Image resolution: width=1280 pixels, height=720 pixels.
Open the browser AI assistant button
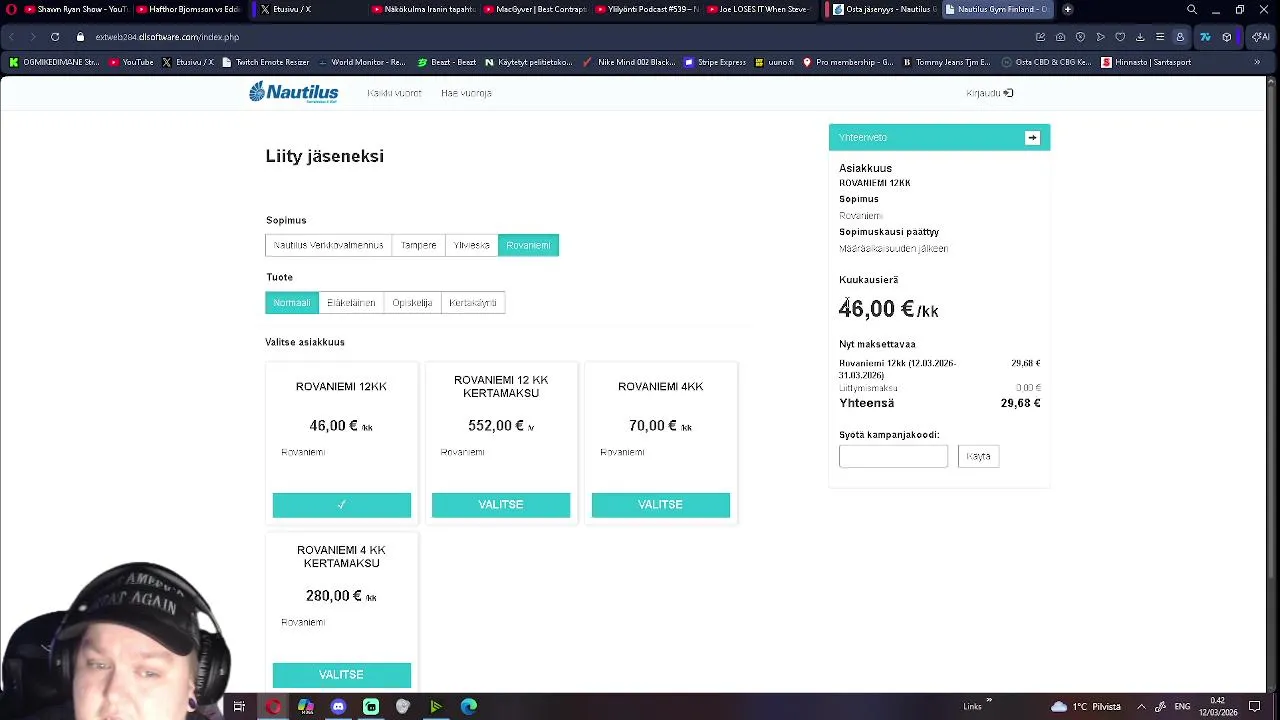[1260, 37]
